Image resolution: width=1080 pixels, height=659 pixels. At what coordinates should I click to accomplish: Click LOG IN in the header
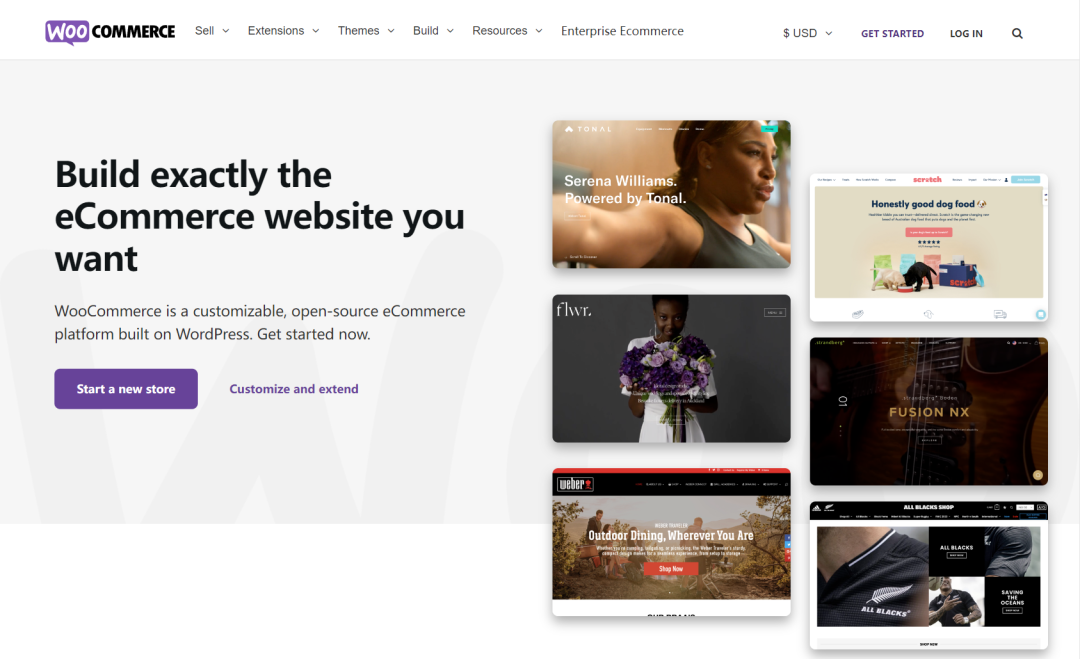pos(966,33)
